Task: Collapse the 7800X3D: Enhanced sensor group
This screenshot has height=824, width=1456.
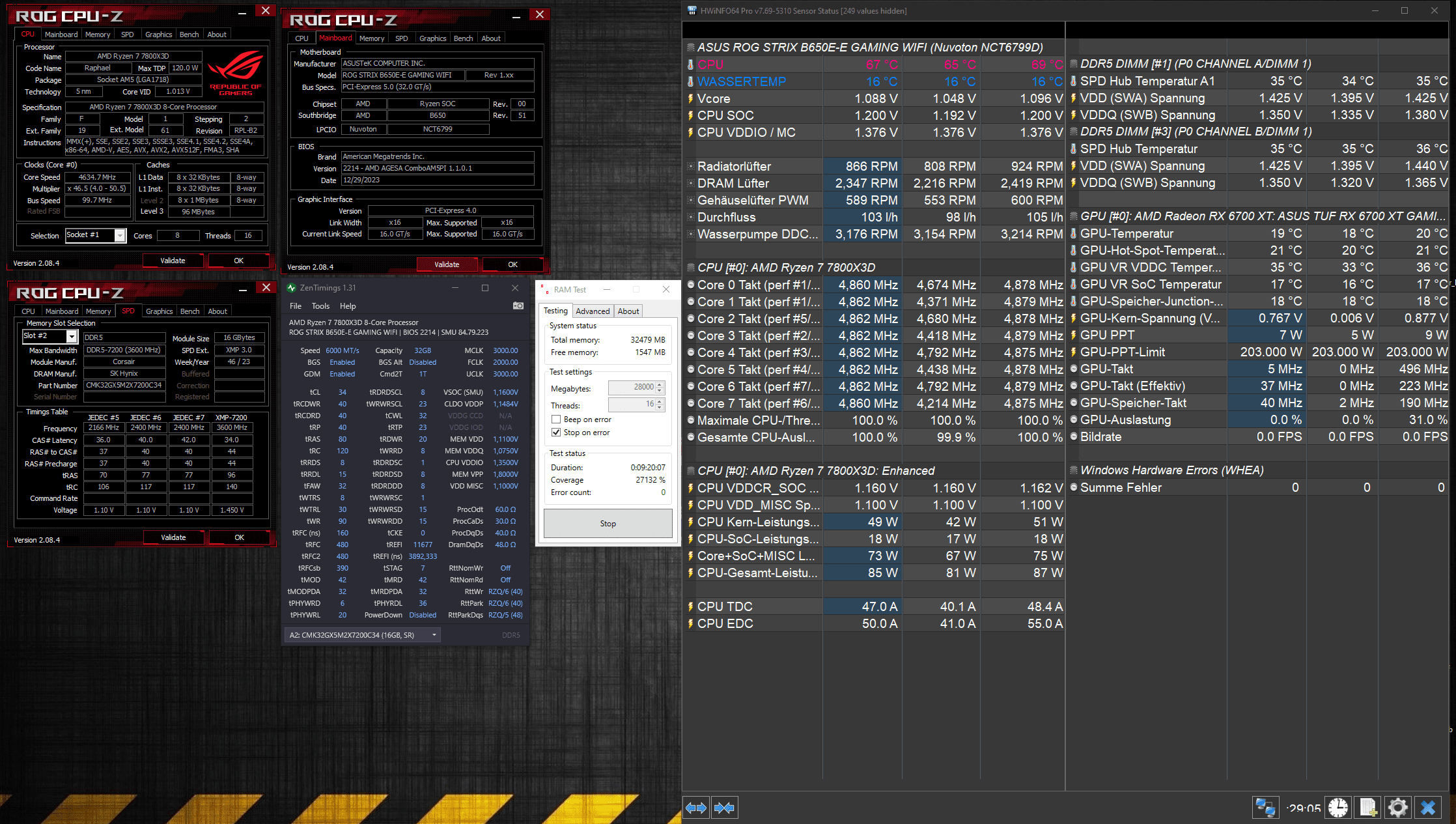Action: pos(690,471)
